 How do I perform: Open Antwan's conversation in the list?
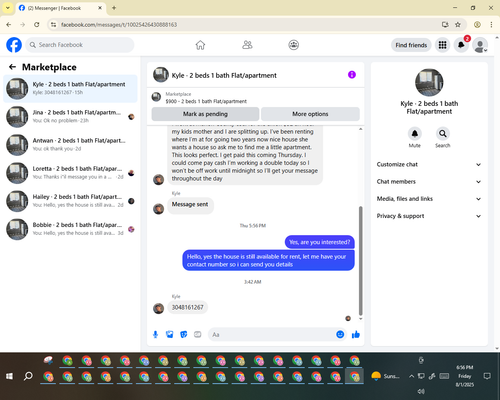pyautogui.click(x=70, y=145)
